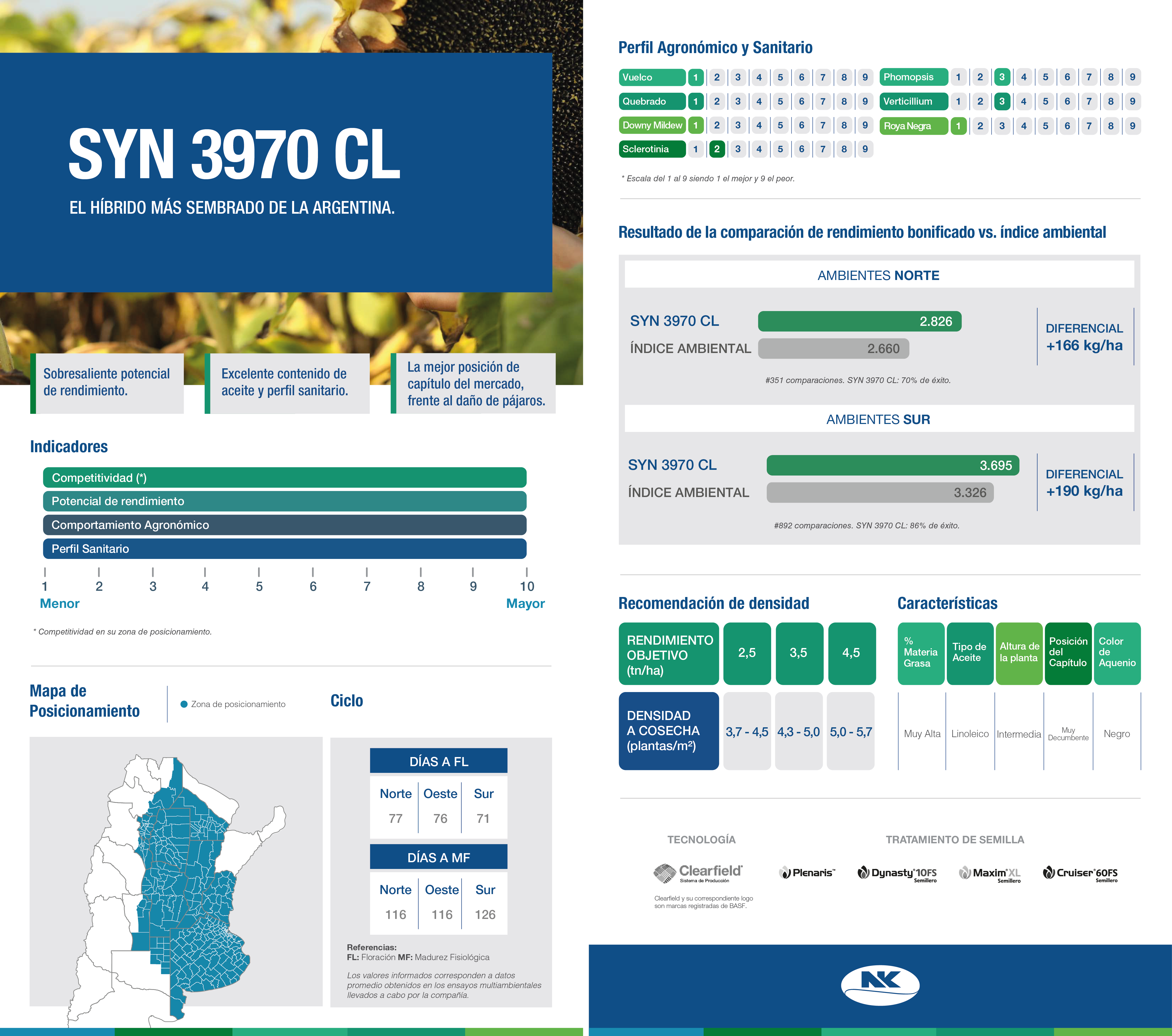The height and width of the screenshot is (1036, 1172).
Task: Click the Recomendación de densidad heading
Action: point(714,603)
